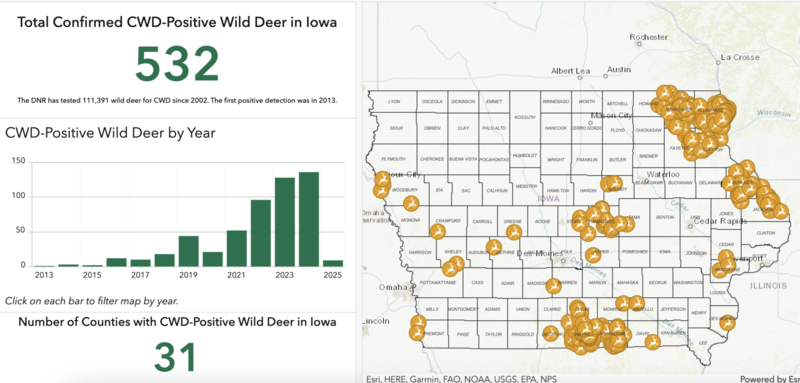The height and width of the screenshot is (383, 800).
Task: Click the deer marker near Guthrie County
Action: [x=494, y=247]
